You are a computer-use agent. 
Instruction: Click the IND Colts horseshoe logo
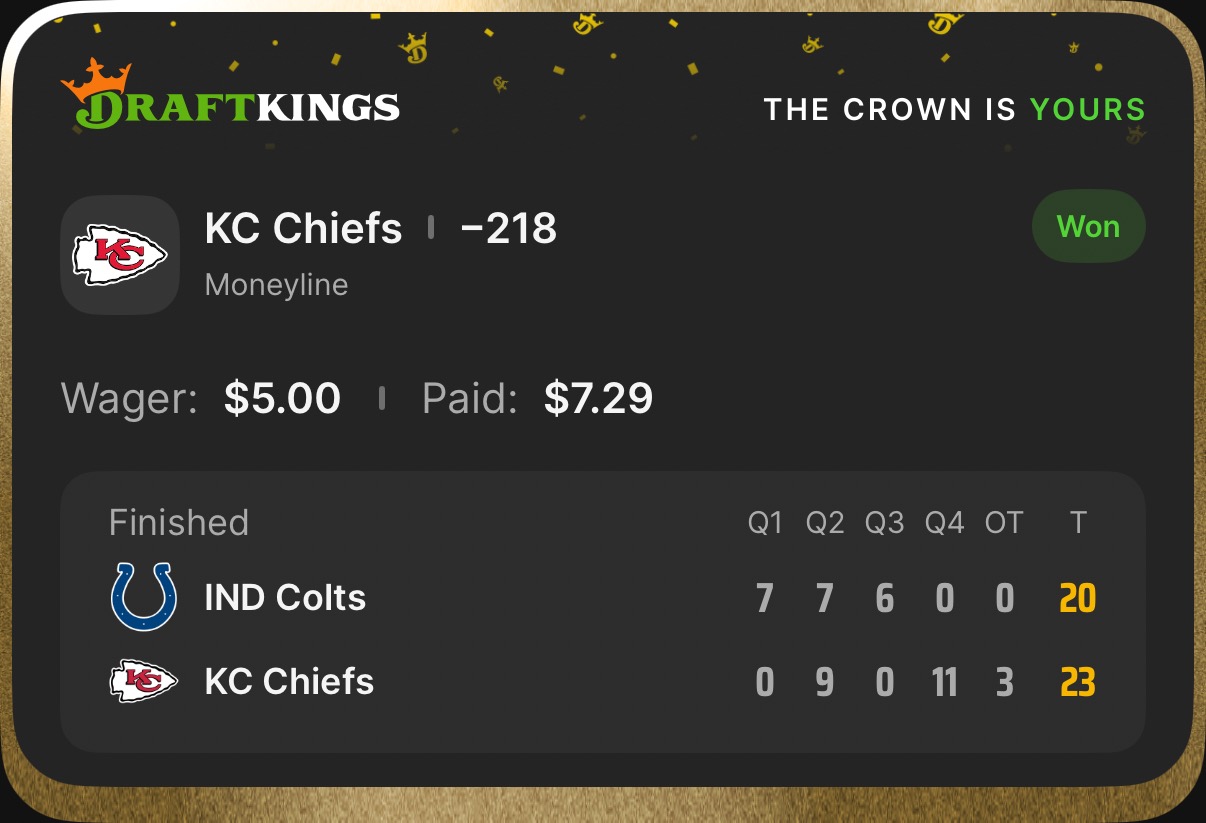click(x=143, y=597)
